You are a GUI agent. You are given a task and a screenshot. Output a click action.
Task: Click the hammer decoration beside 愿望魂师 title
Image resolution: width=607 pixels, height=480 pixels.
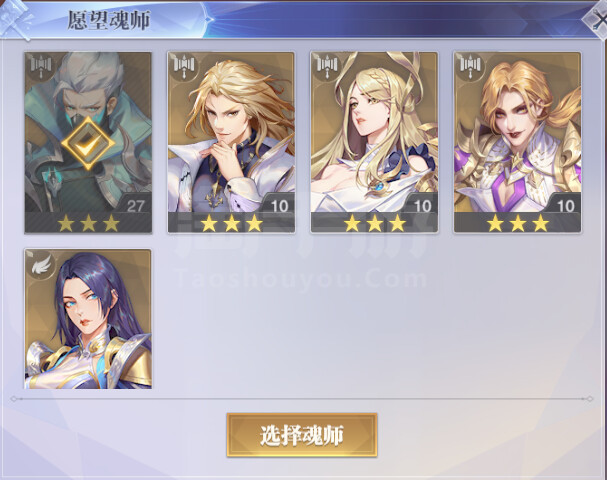(15, 19)
